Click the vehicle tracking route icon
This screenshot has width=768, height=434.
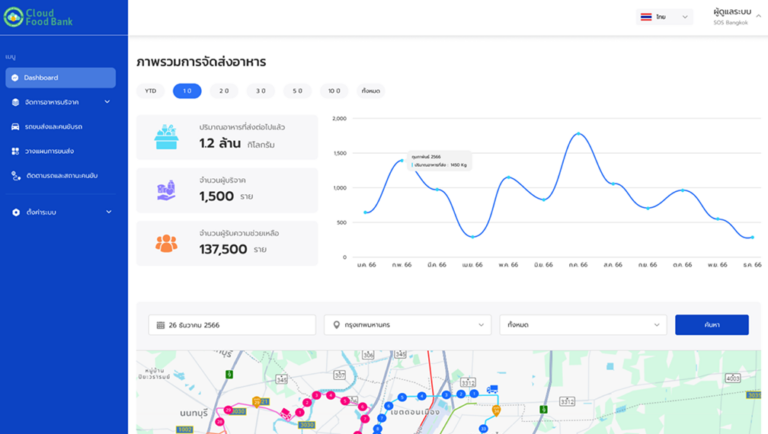click(x=15, y=176)
